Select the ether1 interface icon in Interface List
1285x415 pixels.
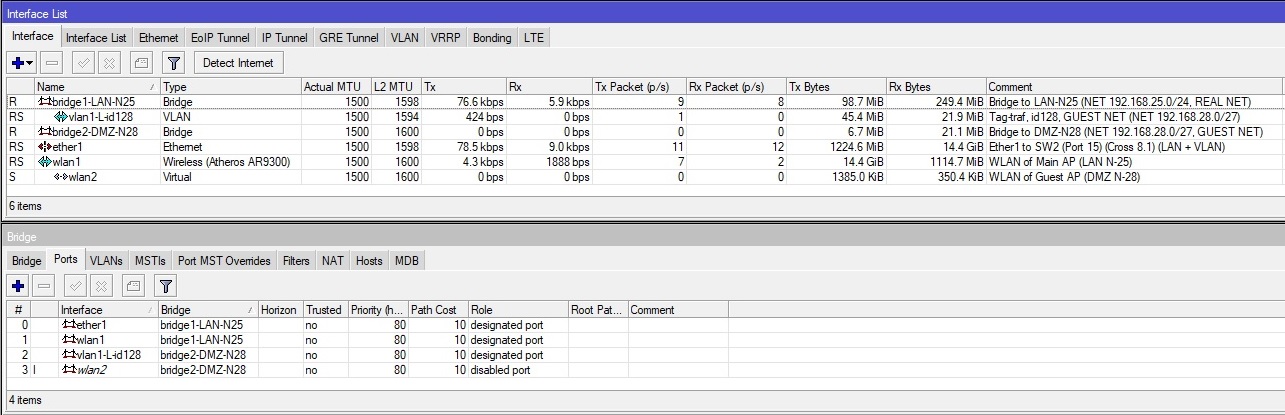coord(45,147)
